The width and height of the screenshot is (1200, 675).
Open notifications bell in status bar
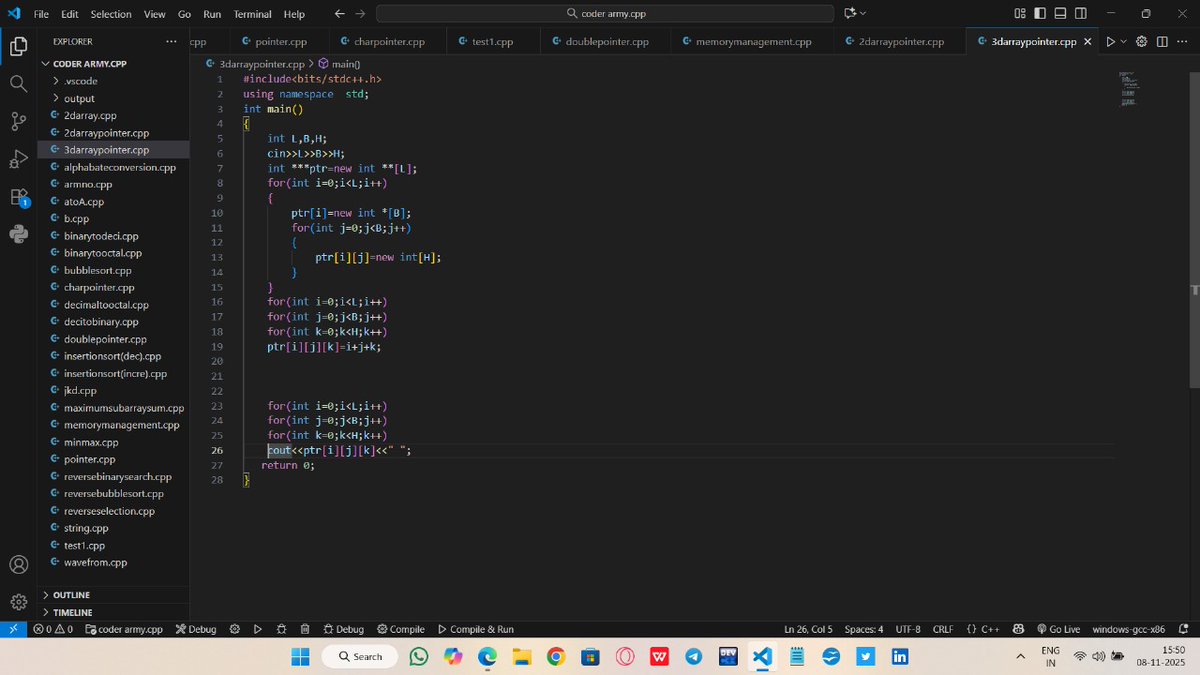click(1184, 629)
